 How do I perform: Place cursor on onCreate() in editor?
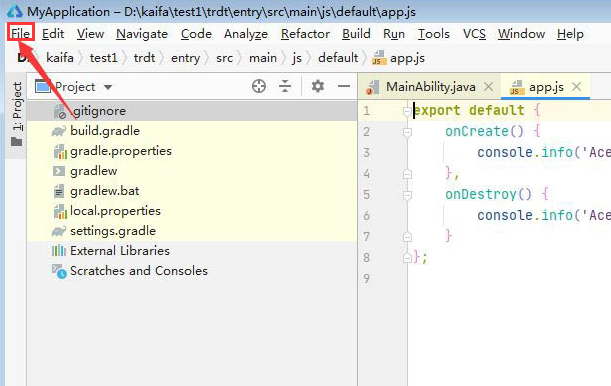(484, 131)
